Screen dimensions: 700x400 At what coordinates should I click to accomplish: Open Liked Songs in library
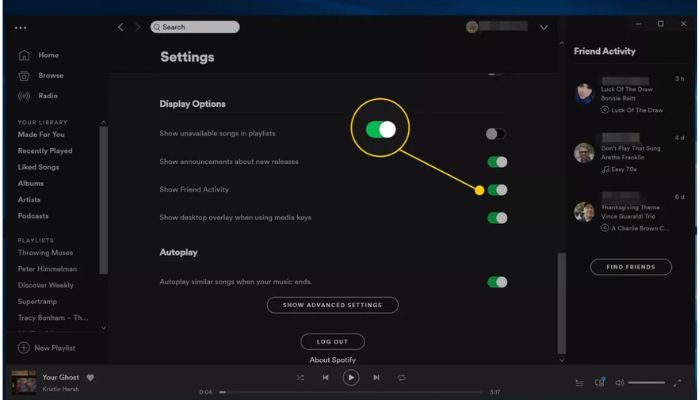click(x=38, y=167)
